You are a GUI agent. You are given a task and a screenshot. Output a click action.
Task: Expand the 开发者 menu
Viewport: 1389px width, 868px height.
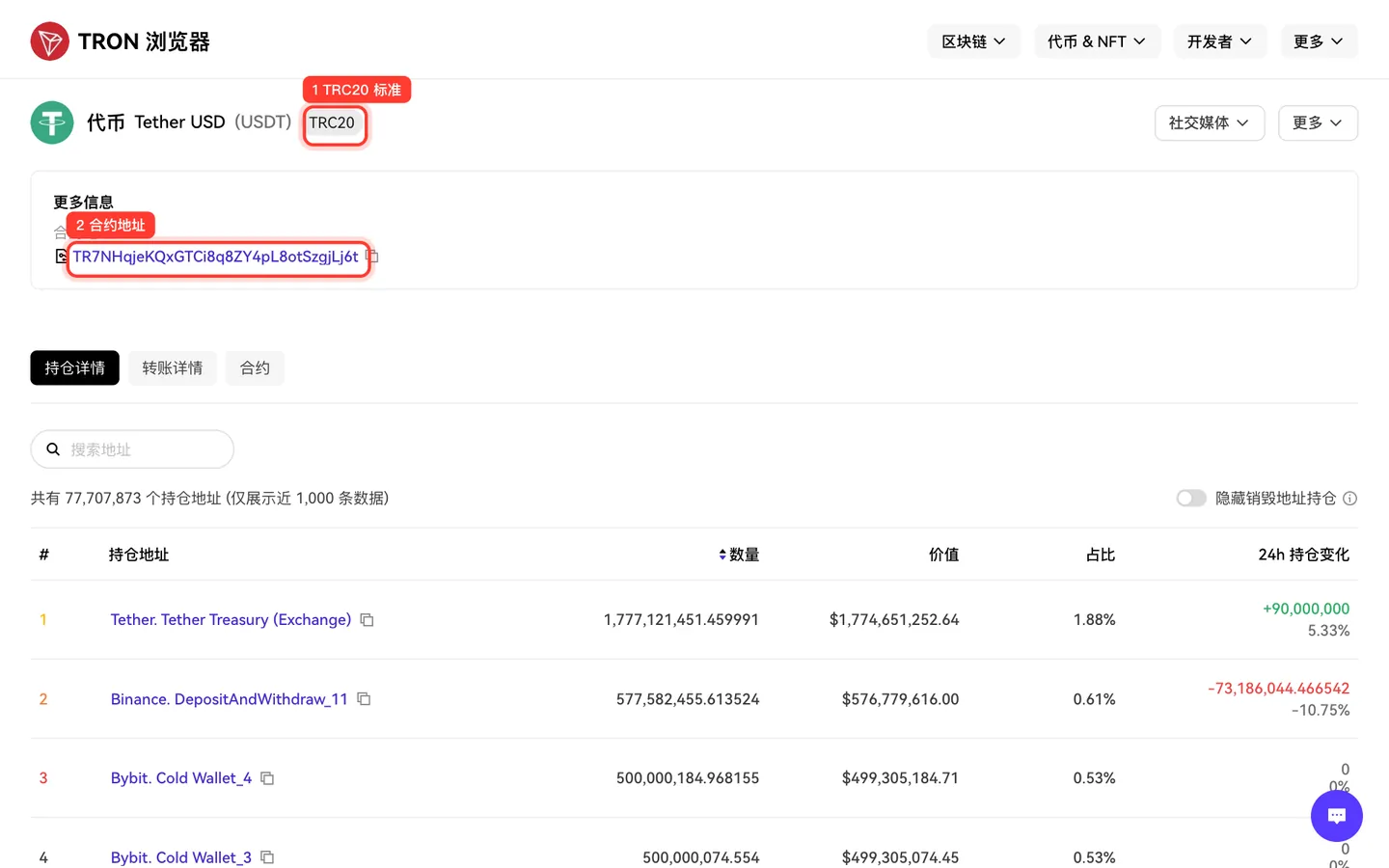pyautogui.click(x=1219, y=41)
